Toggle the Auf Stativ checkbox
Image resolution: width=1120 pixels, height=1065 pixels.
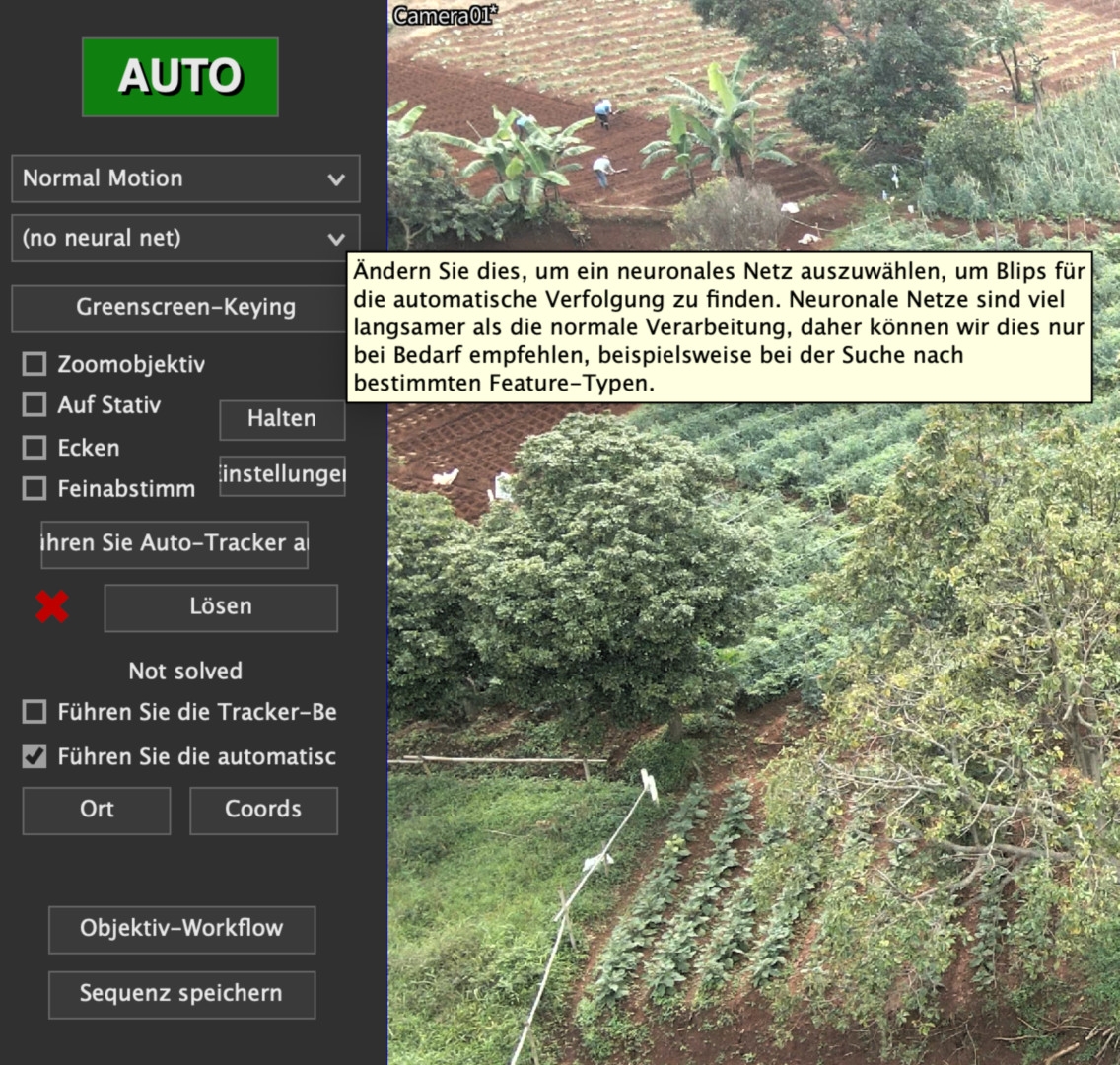pos(35,404)
